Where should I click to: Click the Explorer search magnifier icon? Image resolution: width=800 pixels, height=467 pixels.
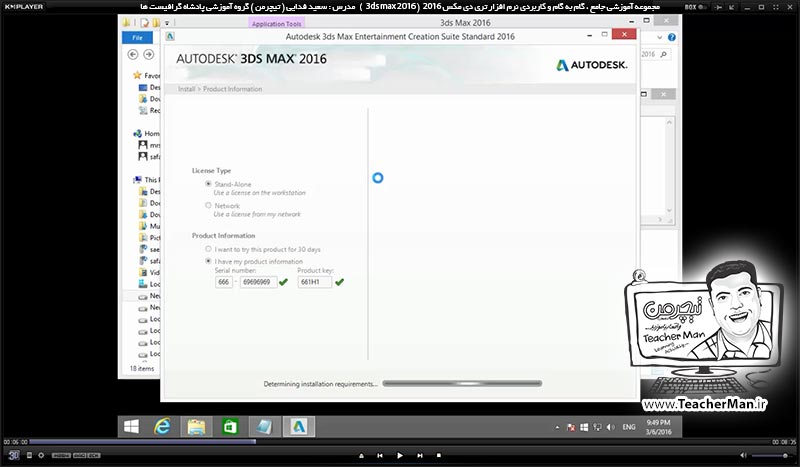[x=663, y=54]
